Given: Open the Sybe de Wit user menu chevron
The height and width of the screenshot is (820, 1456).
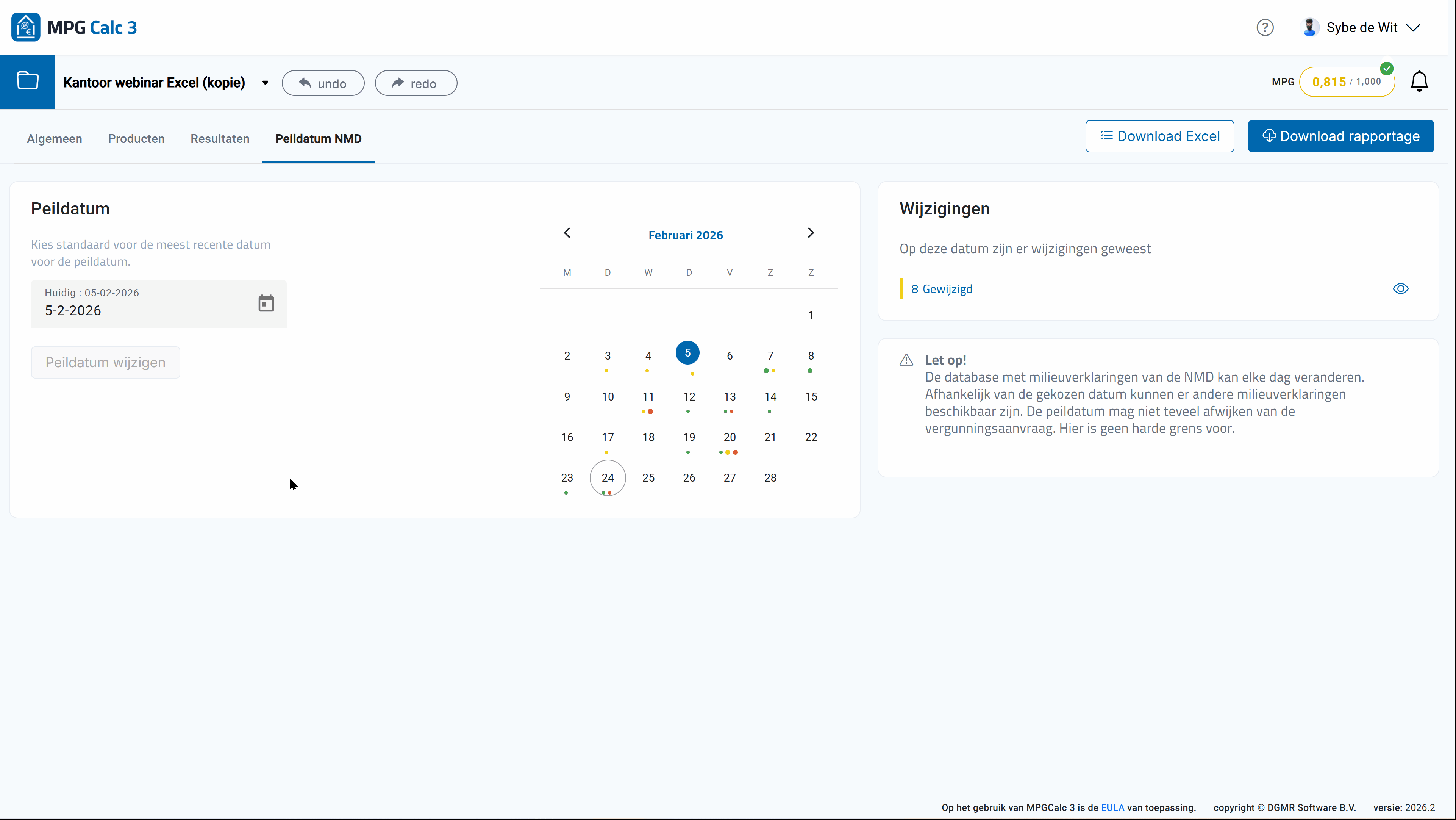Looking at the screenshot, I should coord(1413,28).
